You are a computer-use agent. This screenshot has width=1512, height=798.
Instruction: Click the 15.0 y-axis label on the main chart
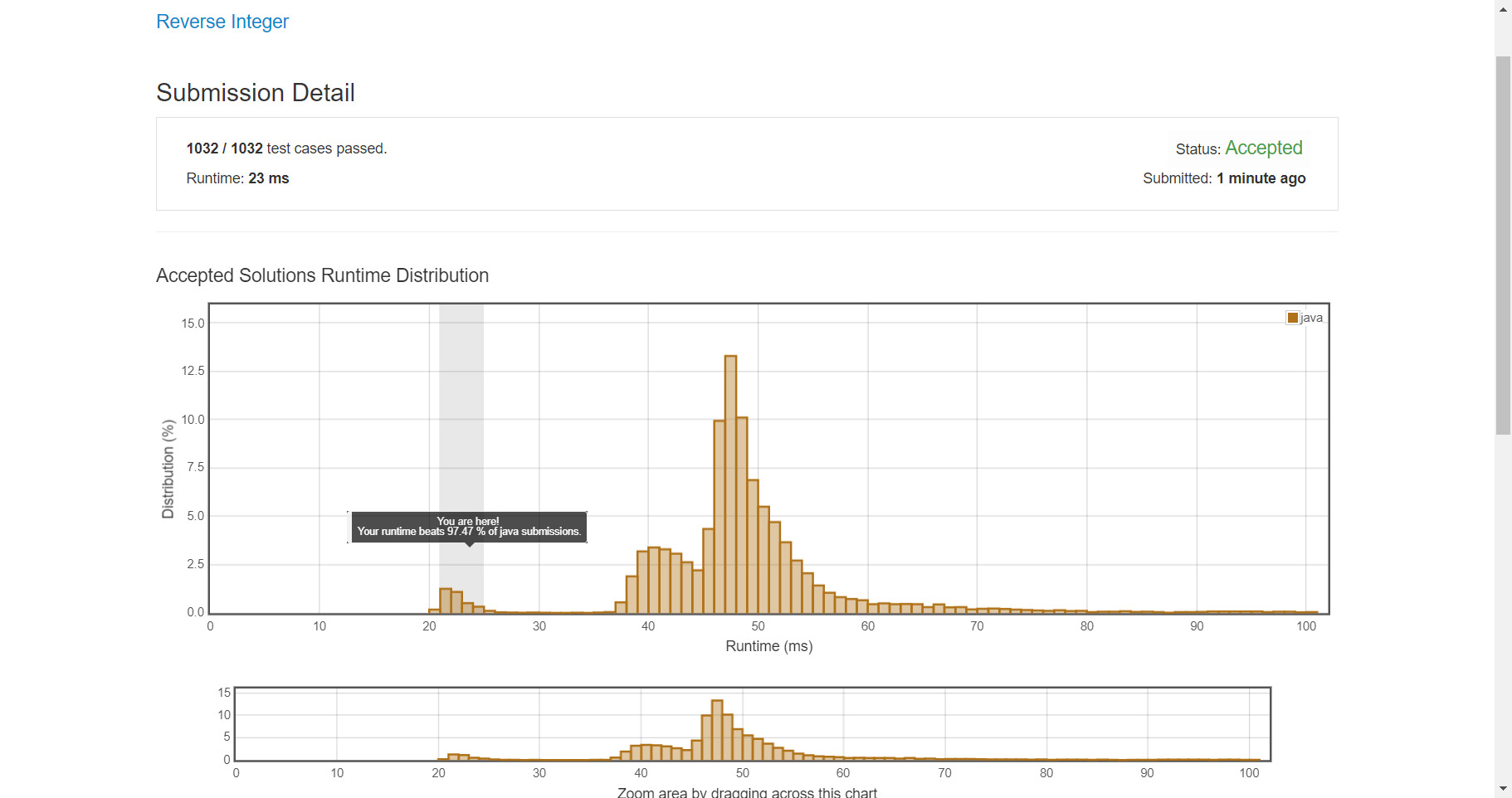(193, 324)
